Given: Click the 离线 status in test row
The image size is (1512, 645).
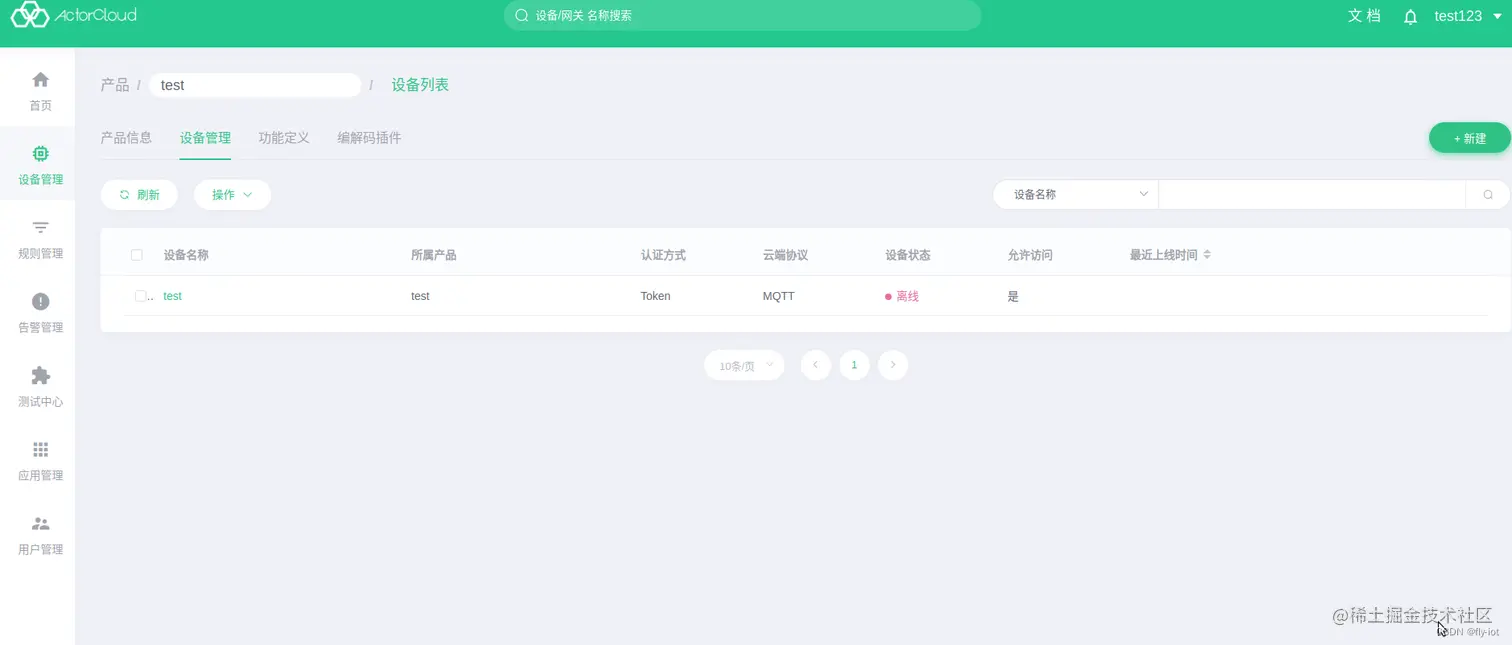Looking at the screenshot, I should [x=902, y=296].
